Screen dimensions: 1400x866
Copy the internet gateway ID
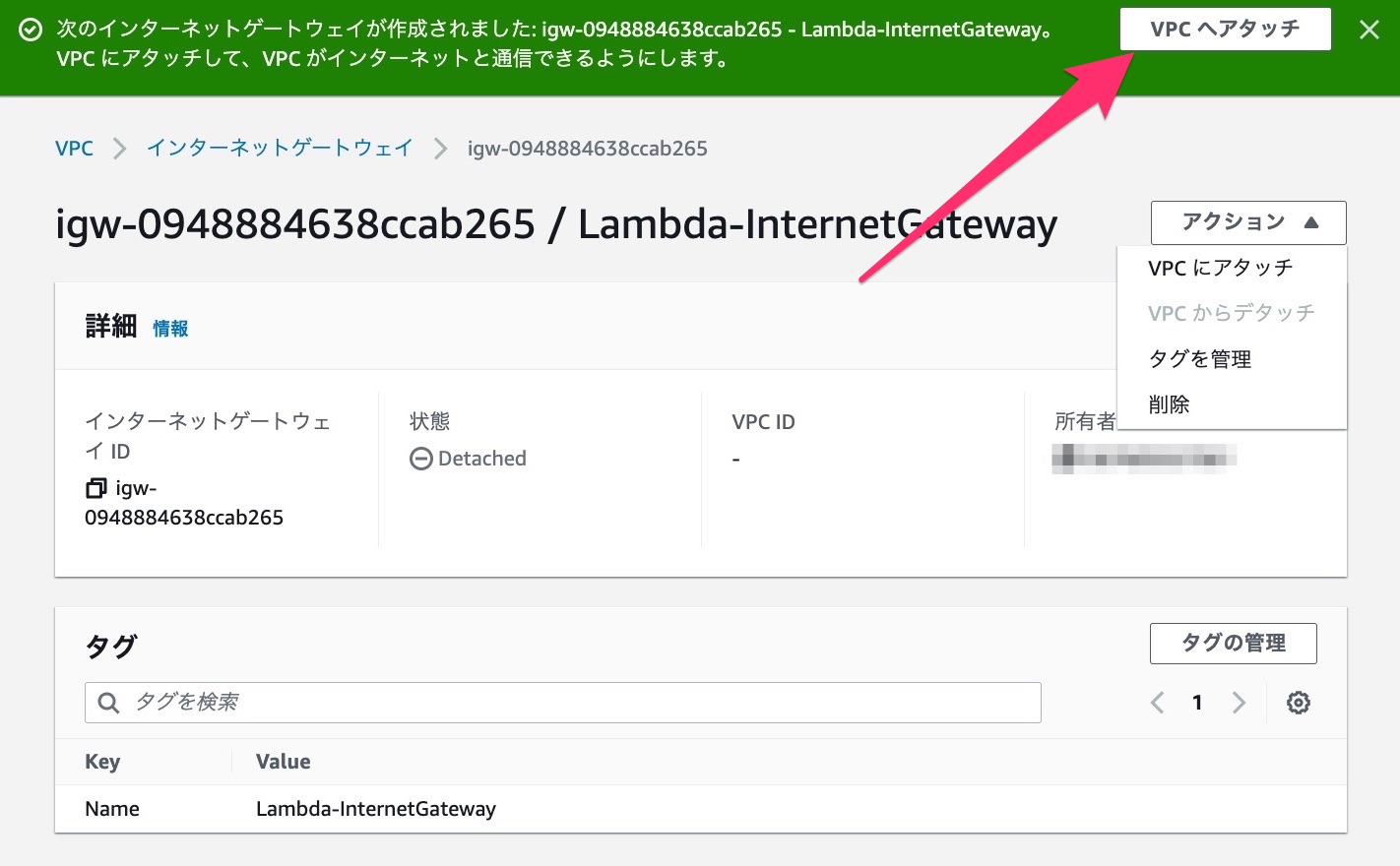[x=95, y=487]
